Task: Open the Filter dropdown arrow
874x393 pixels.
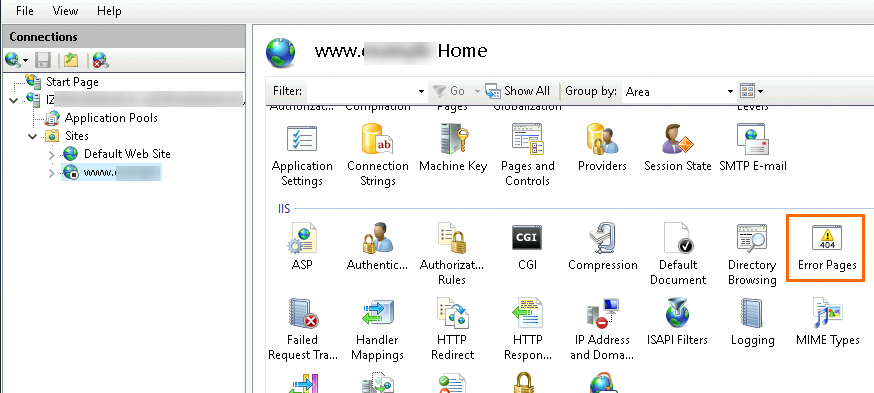Action: (x=421, y=91)
